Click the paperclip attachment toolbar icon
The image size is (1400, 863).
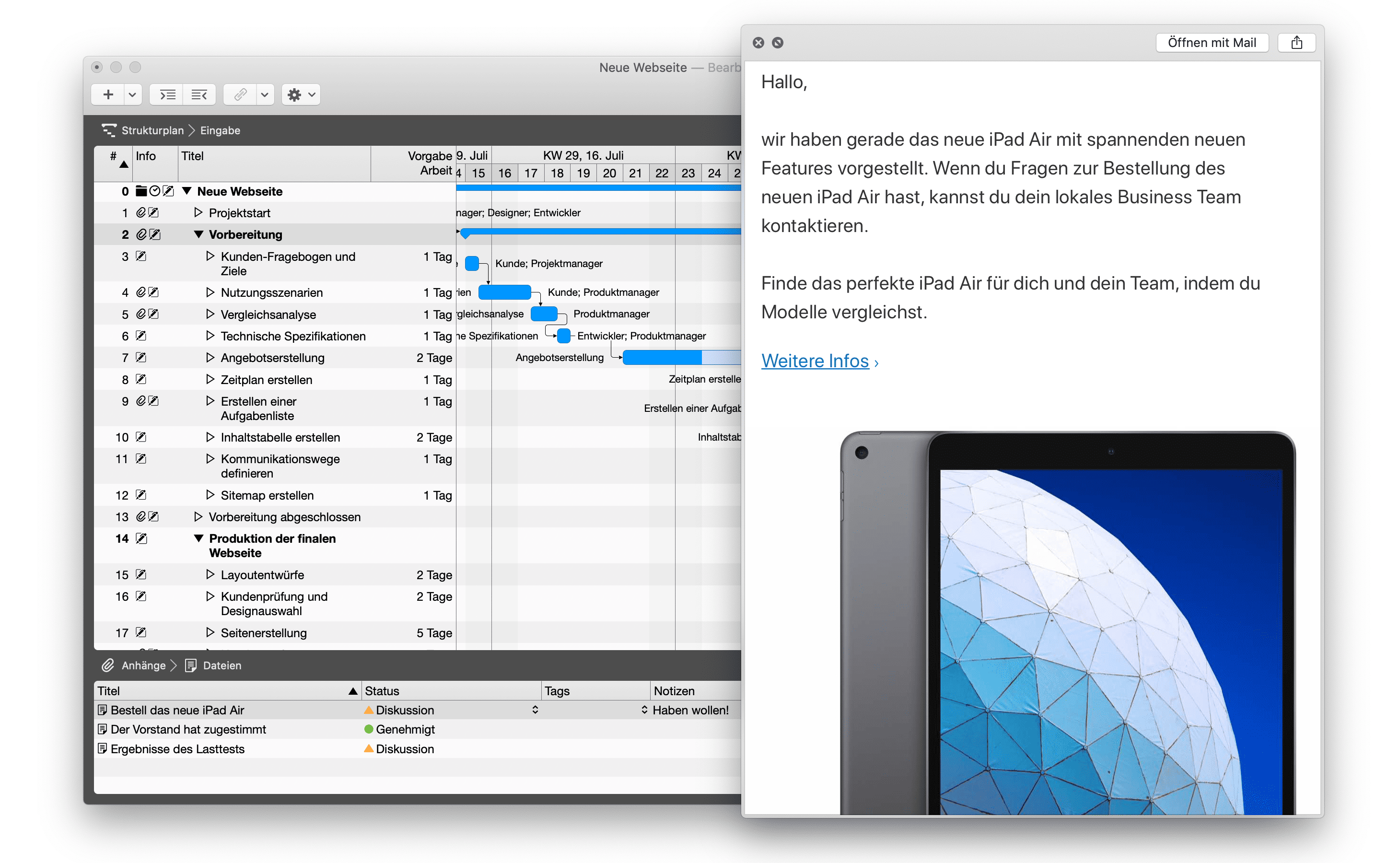pyautogui.click(x=240, y=95)
